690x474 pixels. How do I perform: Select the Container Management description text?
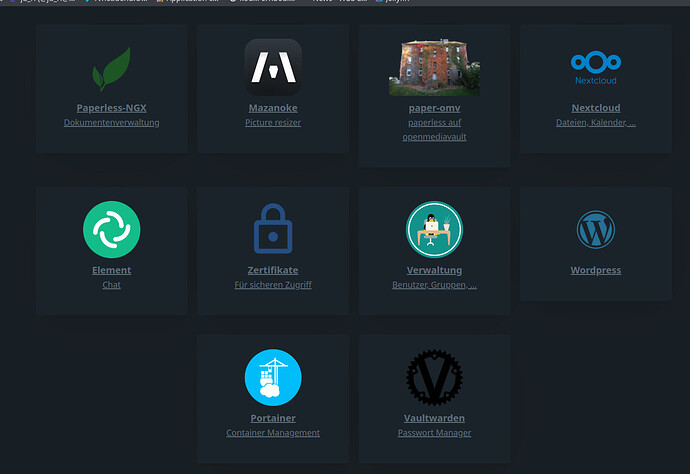click(x=273, y=433)
